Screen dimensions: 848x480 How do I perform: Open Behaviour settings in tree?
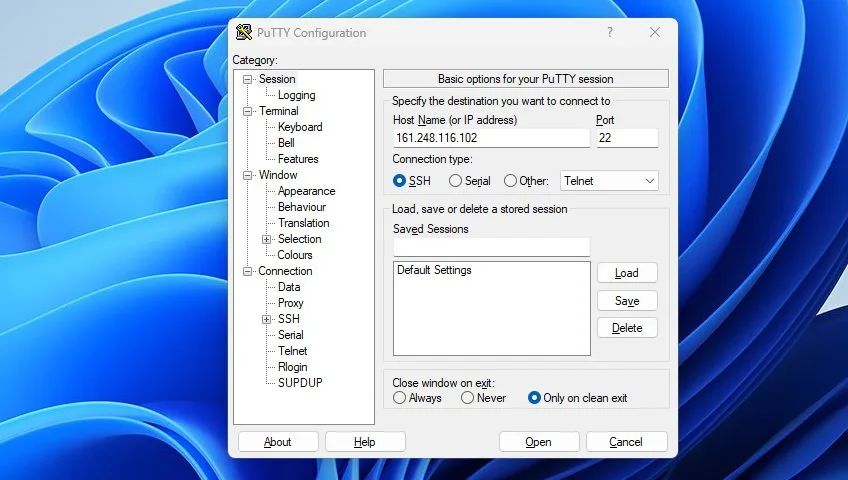[302, 207]
